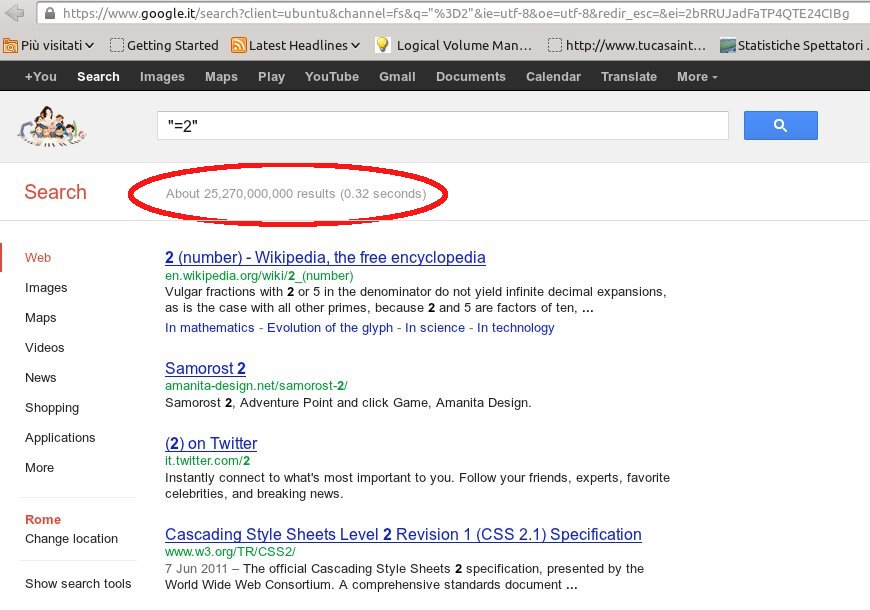Click Show search tools in sidebar
The width and height of the screenshot is (870, 610).
[78, 584]
